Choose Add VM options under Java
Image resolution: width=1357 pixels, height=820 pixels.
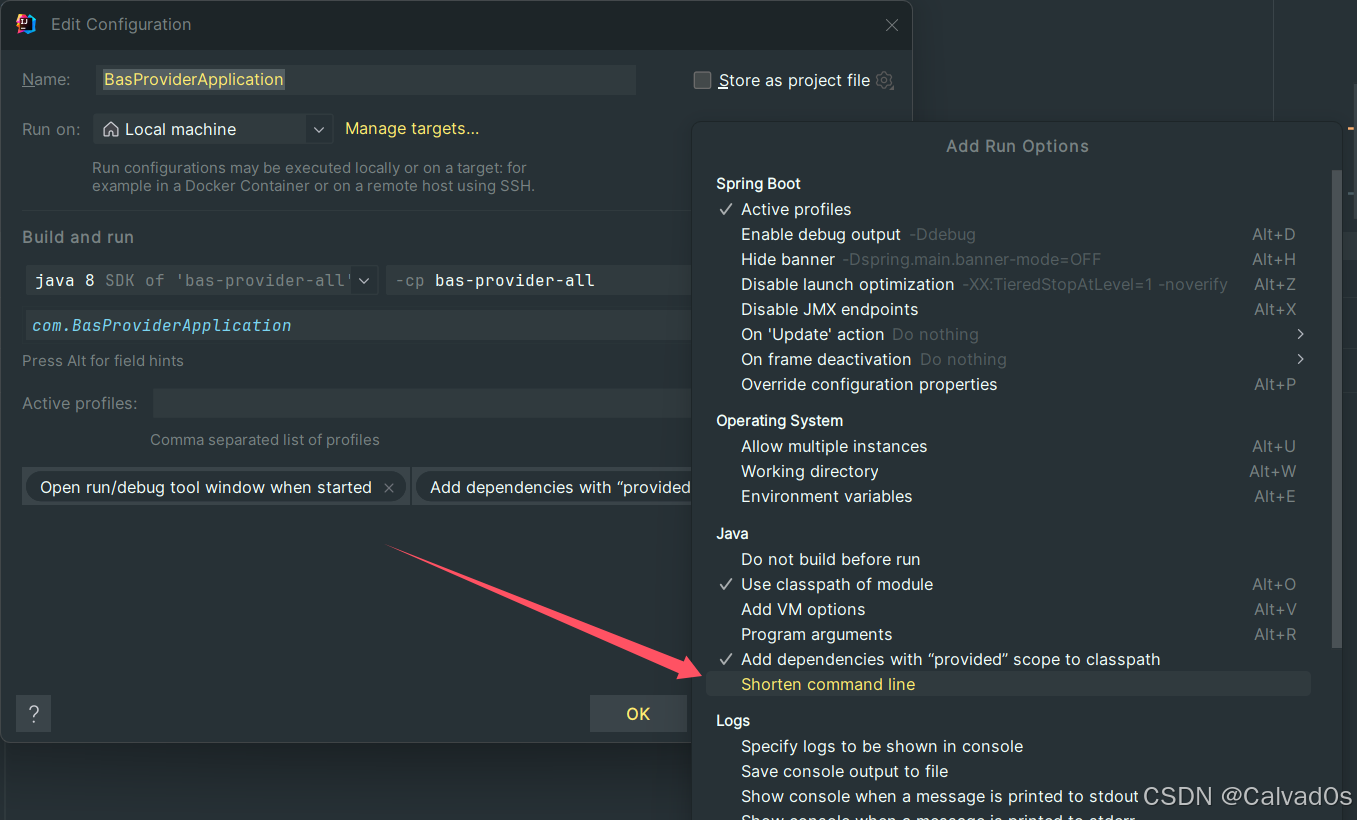803,609
